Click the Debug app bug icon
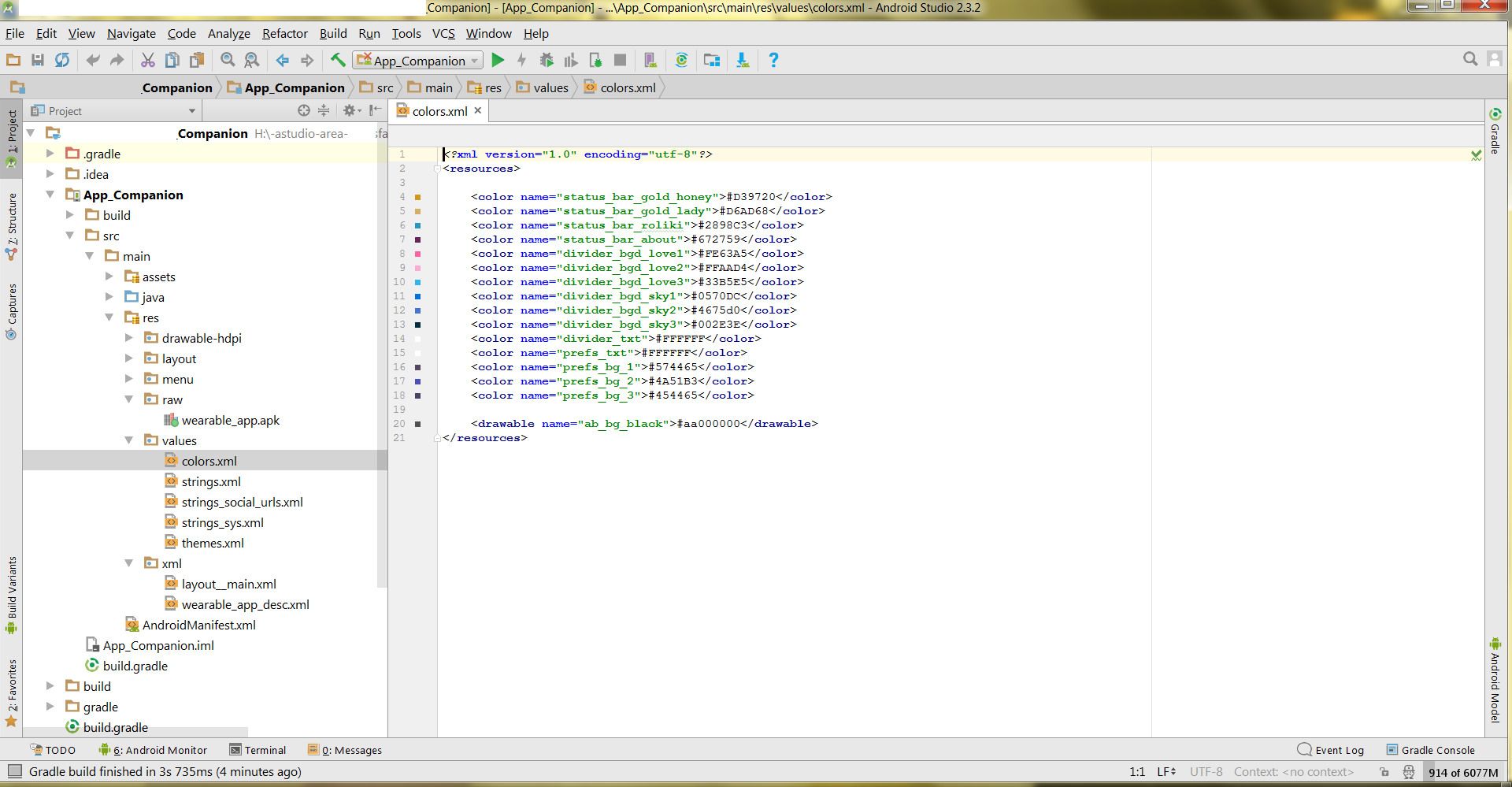Image resolution: width=1512 pixels, height=787 pixels. point(547,61)
